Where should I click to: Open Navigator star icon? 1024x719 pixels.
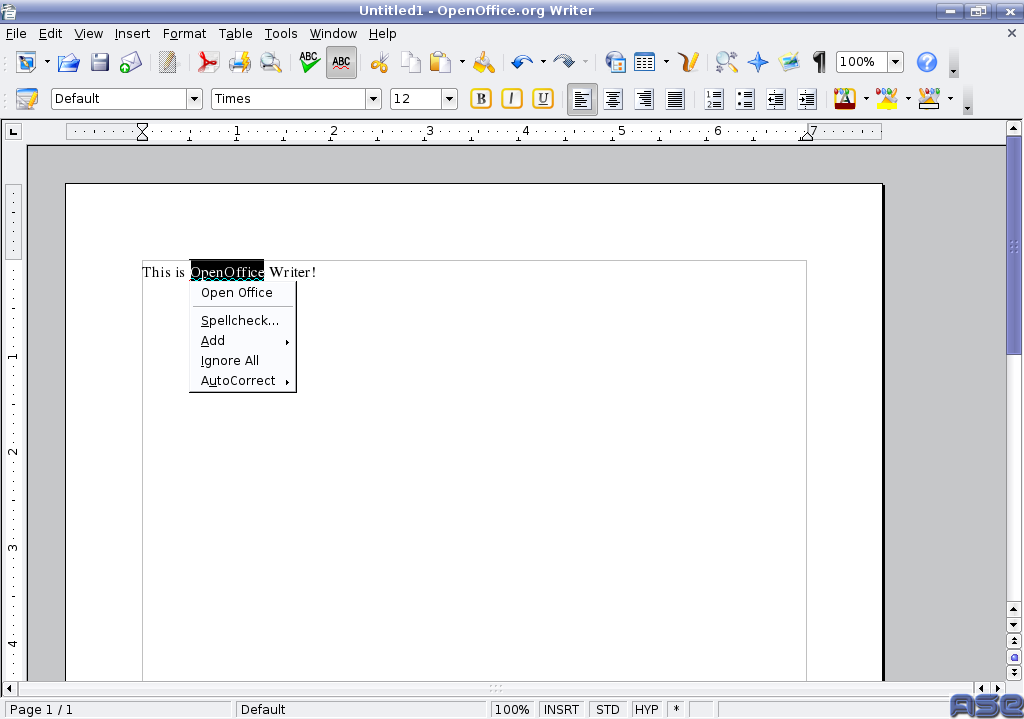(758, 62)
